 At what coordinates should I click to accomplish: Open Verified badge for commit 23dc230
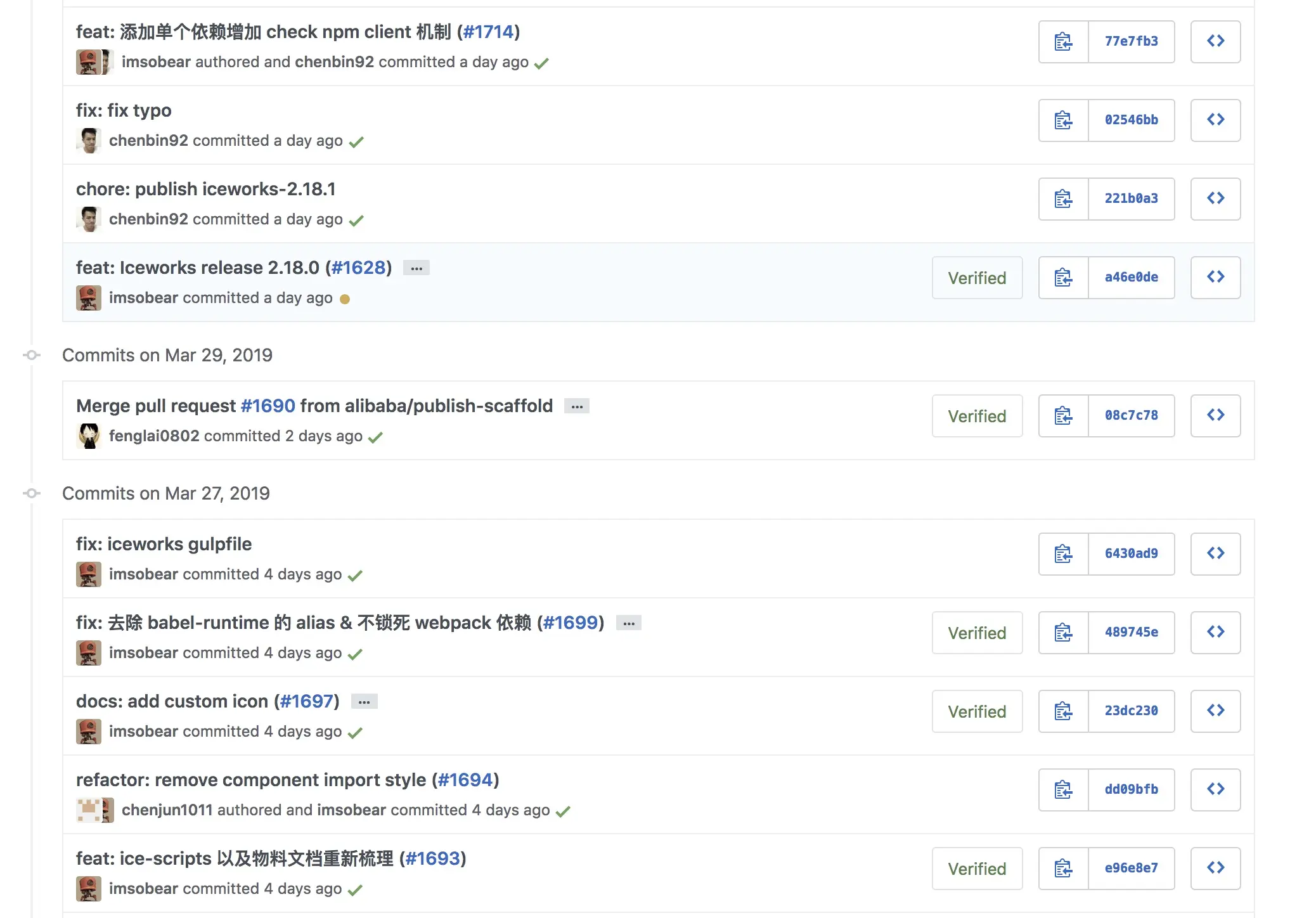(977, 711)
